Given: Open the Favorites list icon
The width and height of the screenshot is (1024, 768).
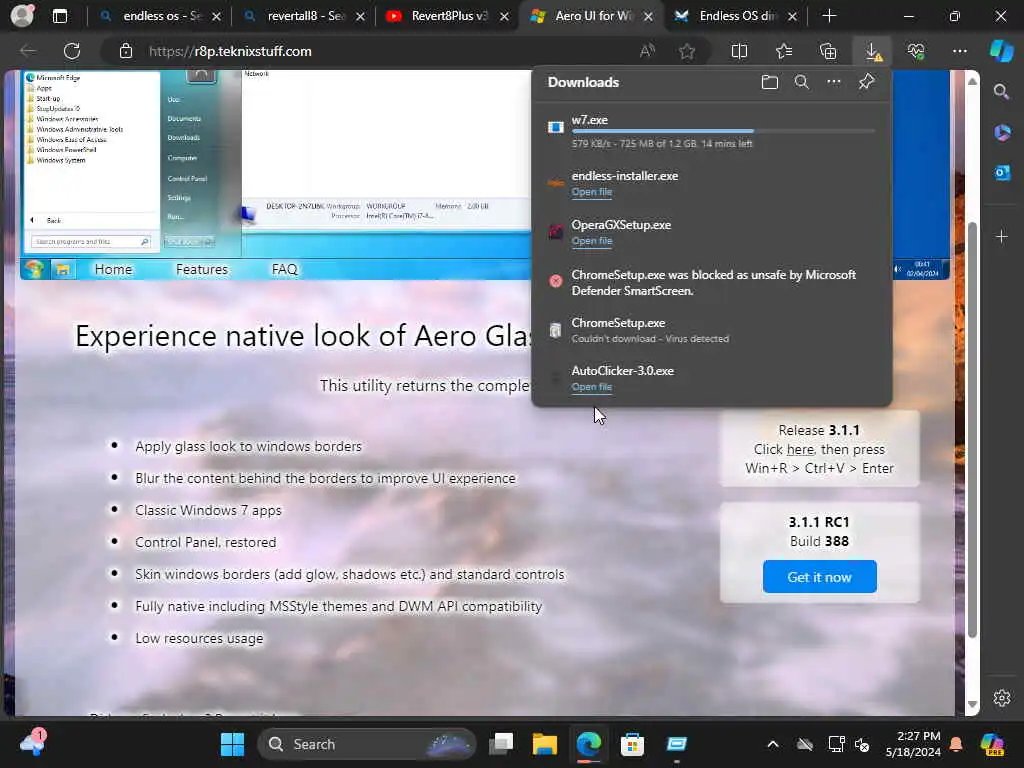Looking at the screenshot, I should pyautogui.click(x=784, y=51).
